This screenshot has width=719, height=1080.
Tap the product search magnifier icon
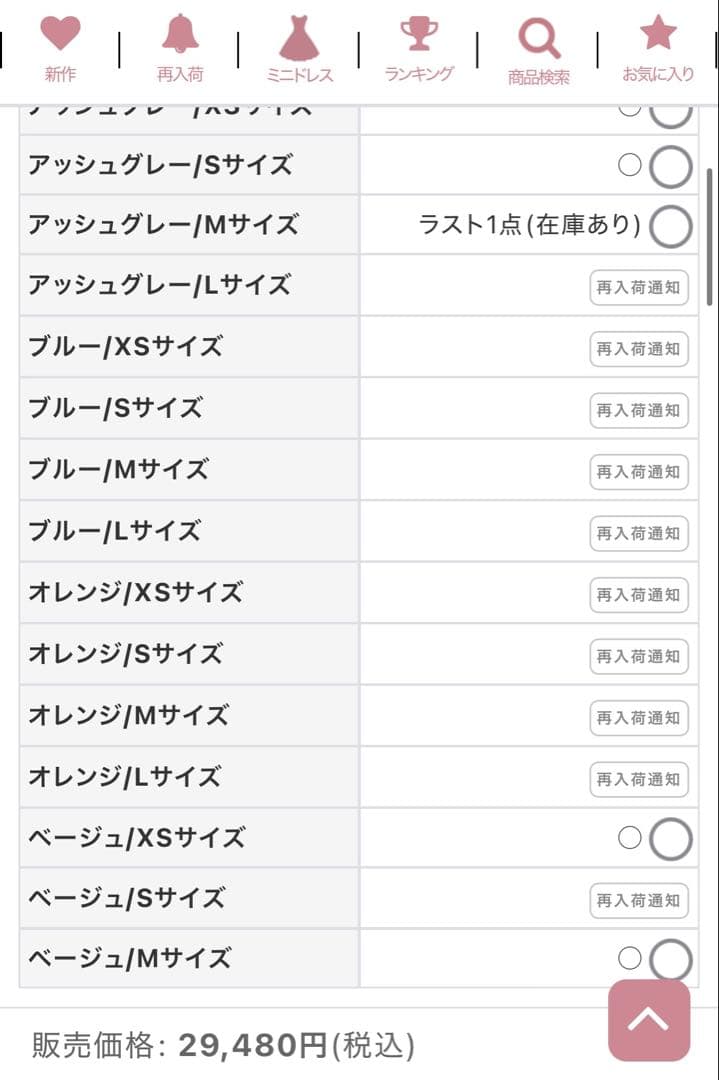(x=538, y=39)
